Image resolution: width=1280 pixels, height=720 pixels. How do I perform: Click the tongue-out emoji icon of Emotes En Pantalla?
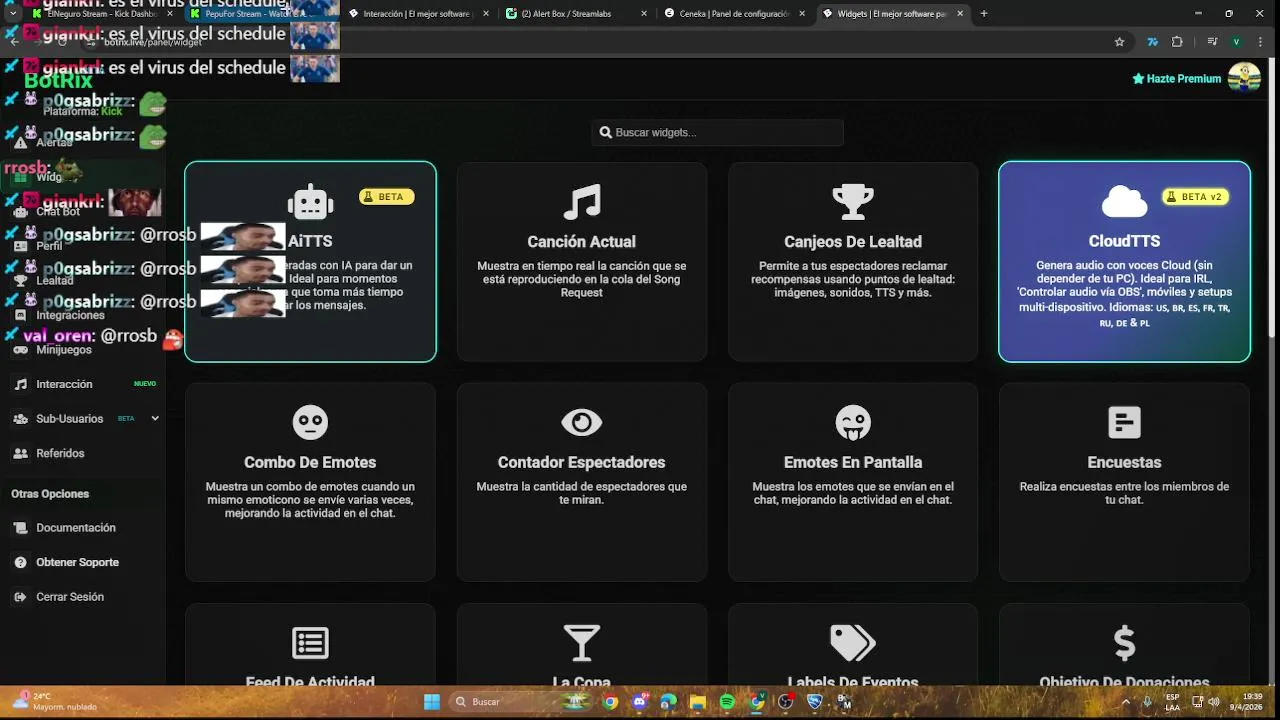tap(853, 422)
